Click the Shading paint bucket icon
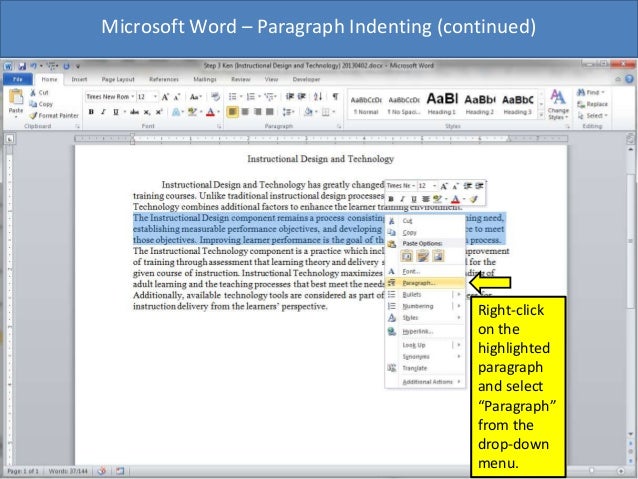 [x=308, y=112]
